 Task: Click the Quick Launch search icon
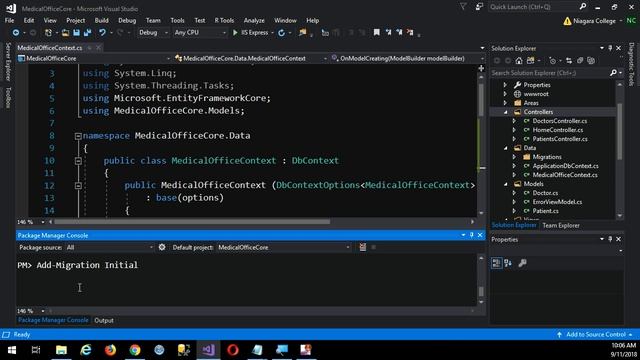tap(583, 7)
